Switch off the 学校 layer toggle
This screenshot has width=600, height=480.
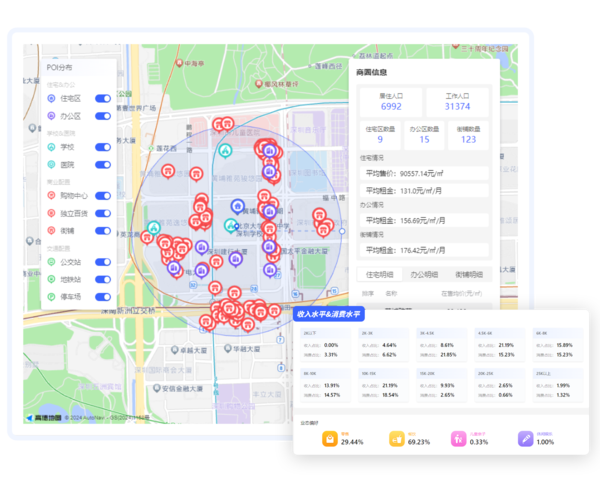pyautogui.click(x=103, y=147)
